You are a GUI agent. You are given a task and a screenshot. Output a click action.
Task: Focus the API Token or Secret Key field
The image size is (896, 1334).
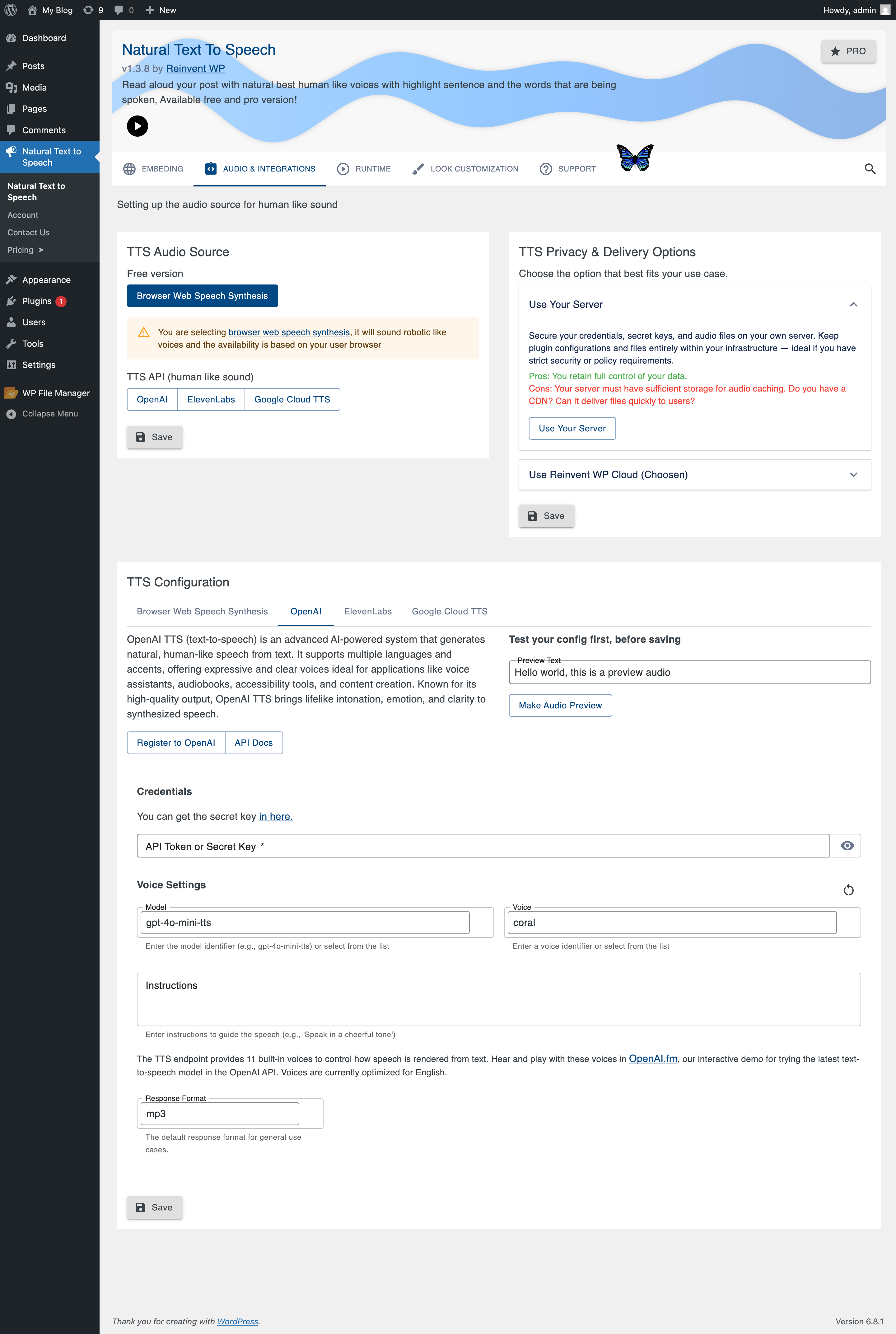tap(483, 846)
